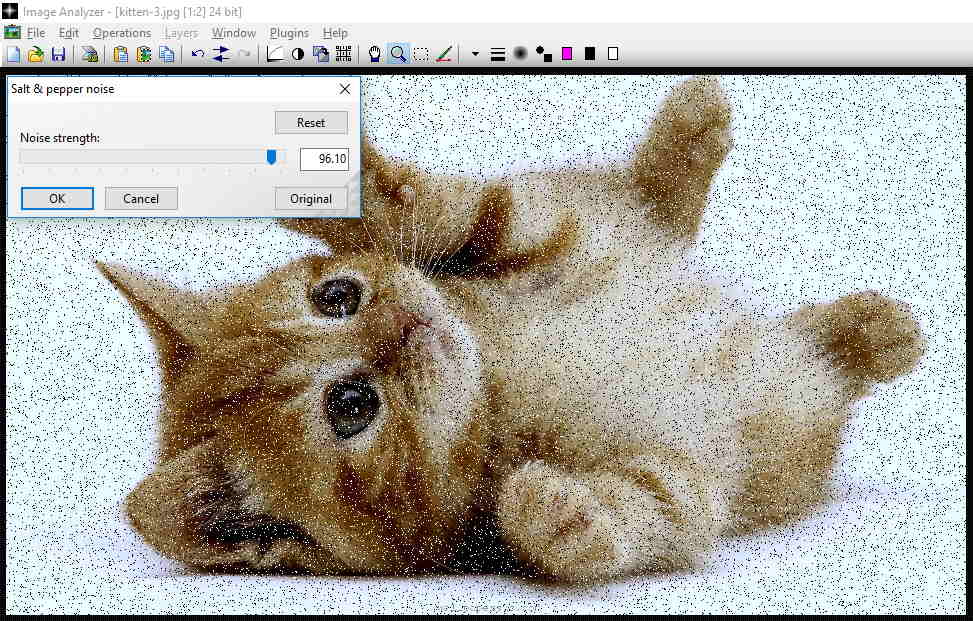This screenshot has height=621, width=973.
Task: Click the half-black contrast circle icon
Action: tap(298, 55)
